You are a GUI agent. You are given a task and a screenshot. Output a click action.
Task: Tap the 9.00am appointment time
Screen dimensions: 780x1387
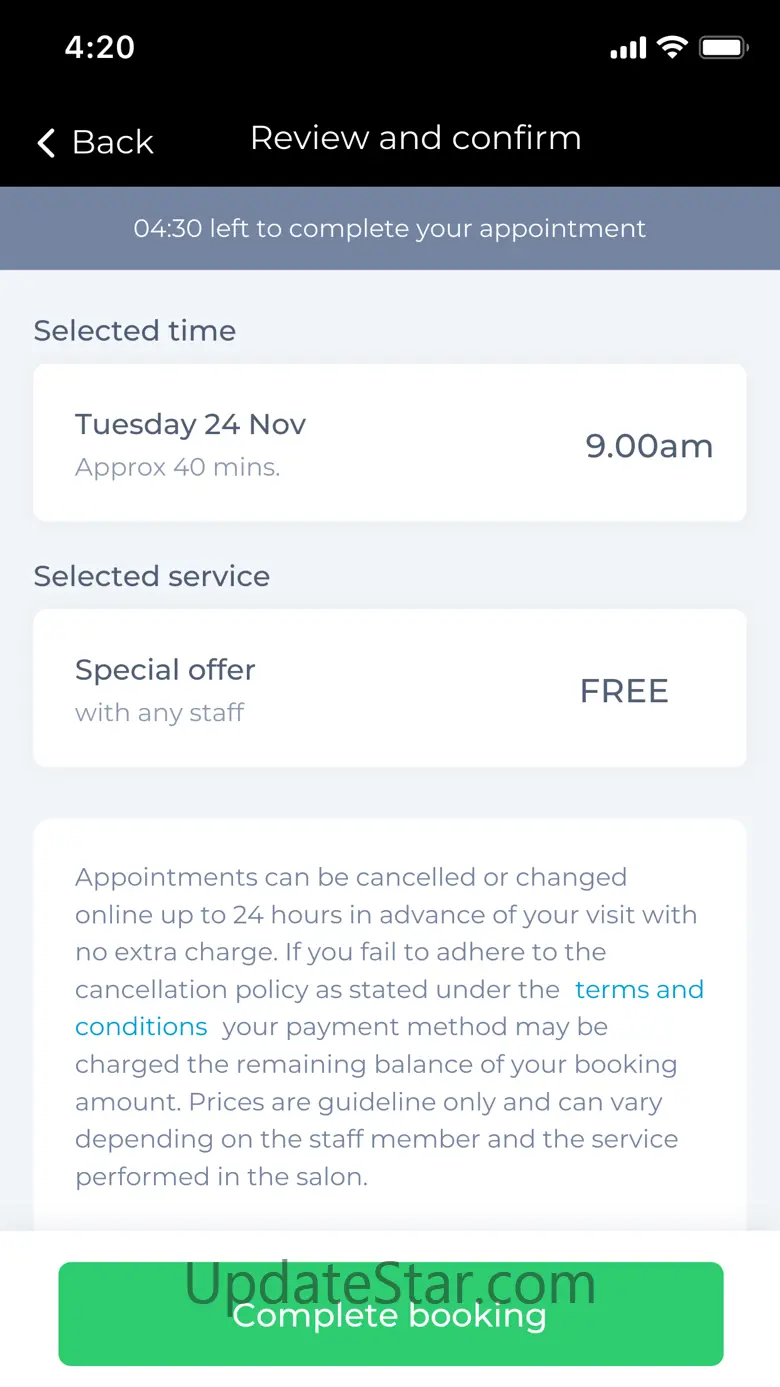[x=649, y=445]
